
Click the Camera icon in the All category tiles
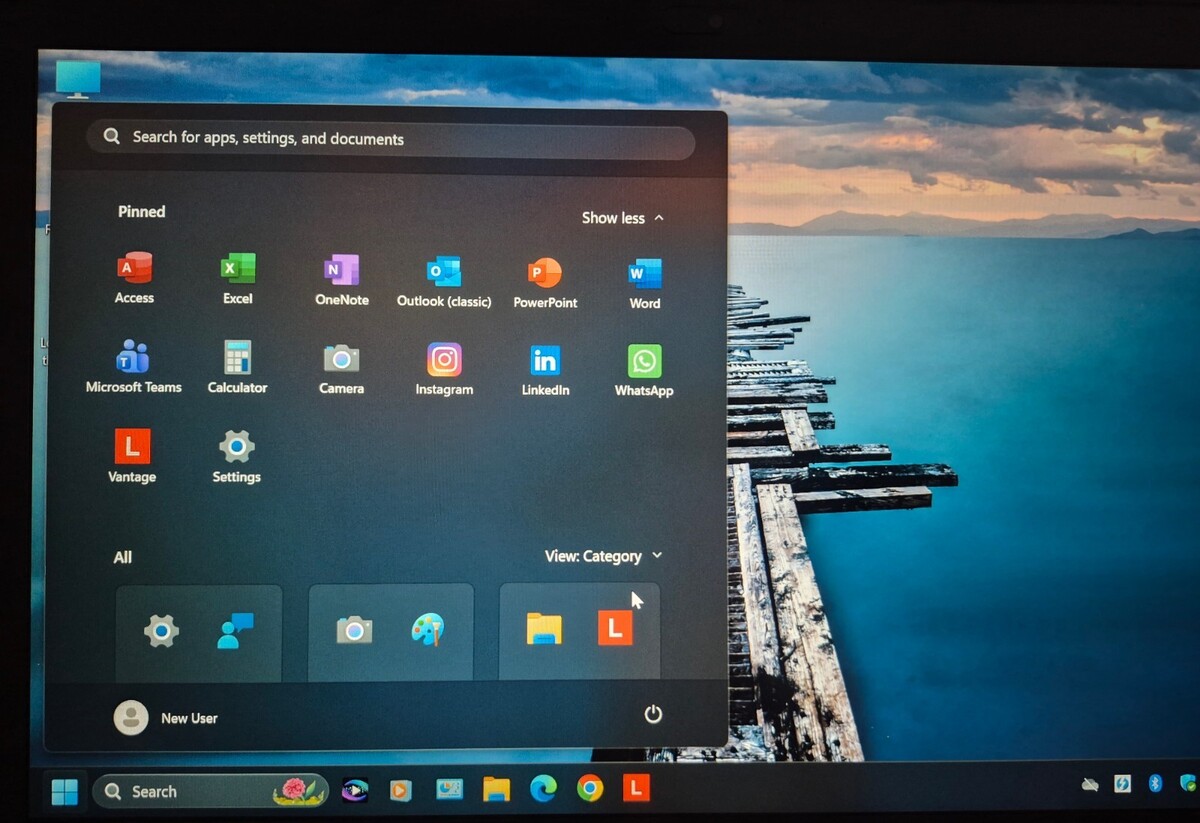pyautogui.click(x=354, y=630)
